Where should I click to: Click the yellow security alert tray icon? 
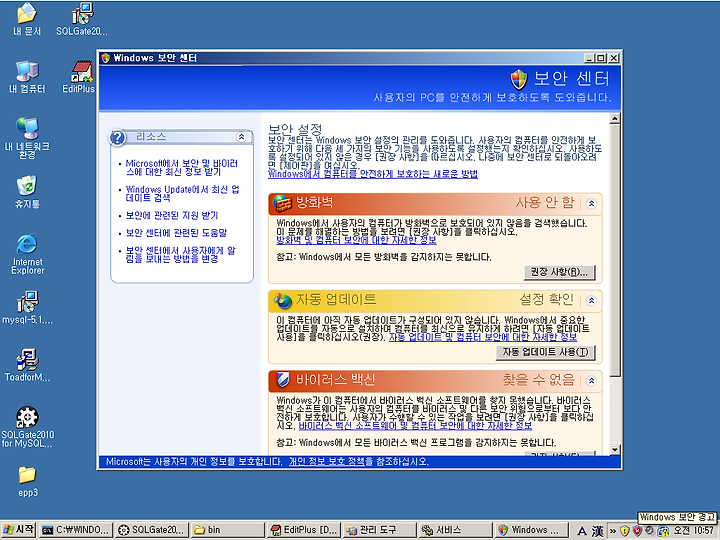pos(624,530)
